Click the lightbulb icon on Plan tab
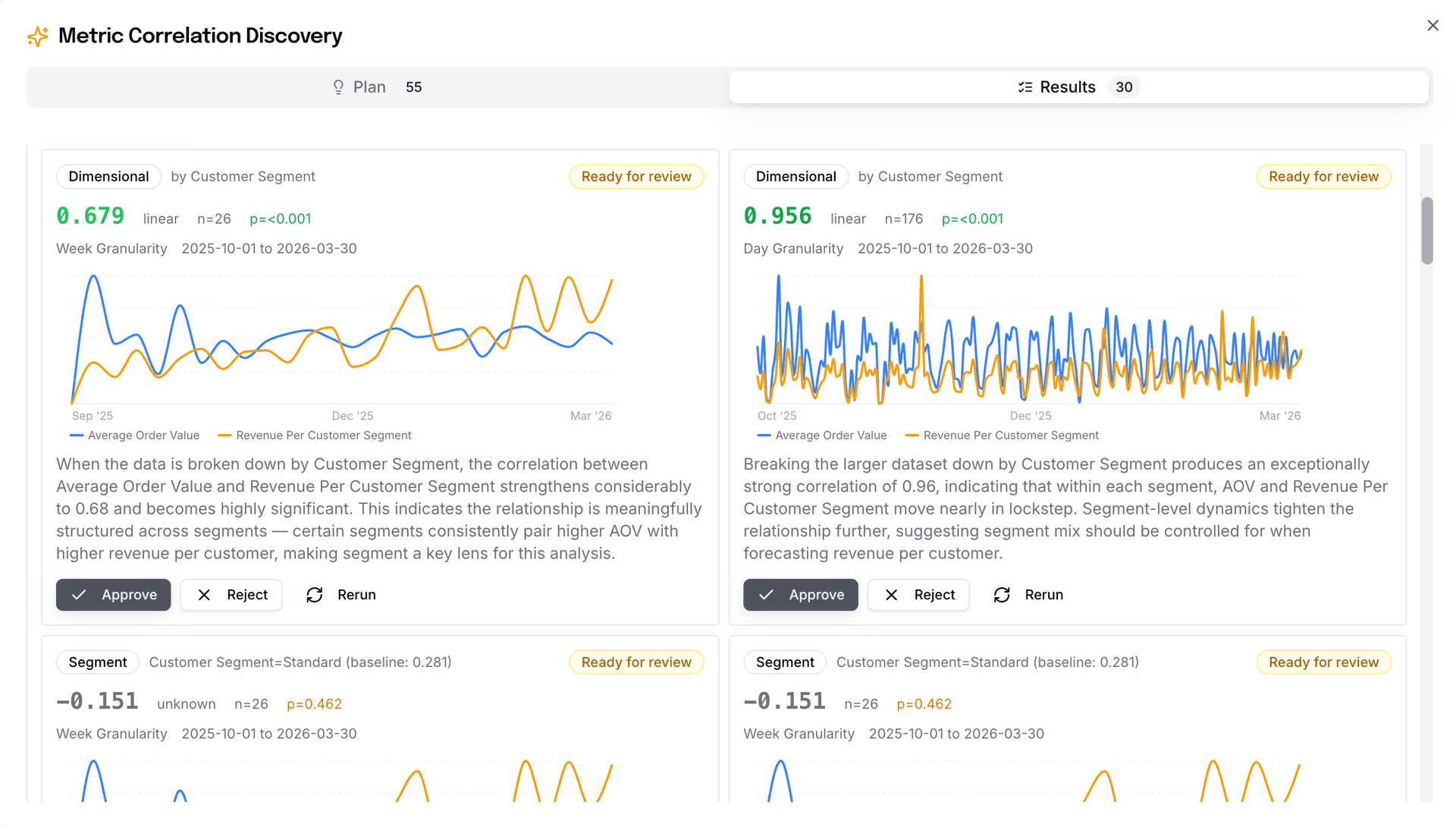This screenshot has height=827, width=1456. pyautogui.click(x=338, y=87)
